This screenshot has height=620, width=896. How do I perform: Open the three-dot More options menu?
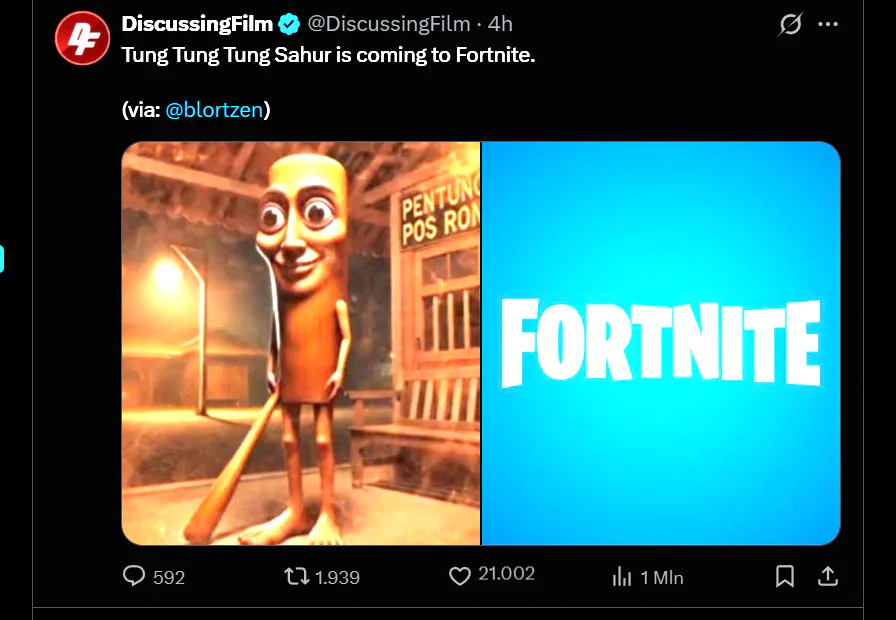[828, 24]
